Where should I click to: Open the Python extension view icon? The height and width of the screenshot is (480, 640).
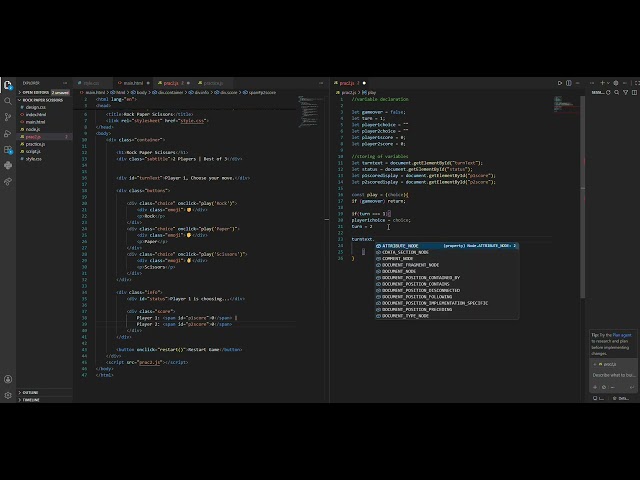pos(8,165)
